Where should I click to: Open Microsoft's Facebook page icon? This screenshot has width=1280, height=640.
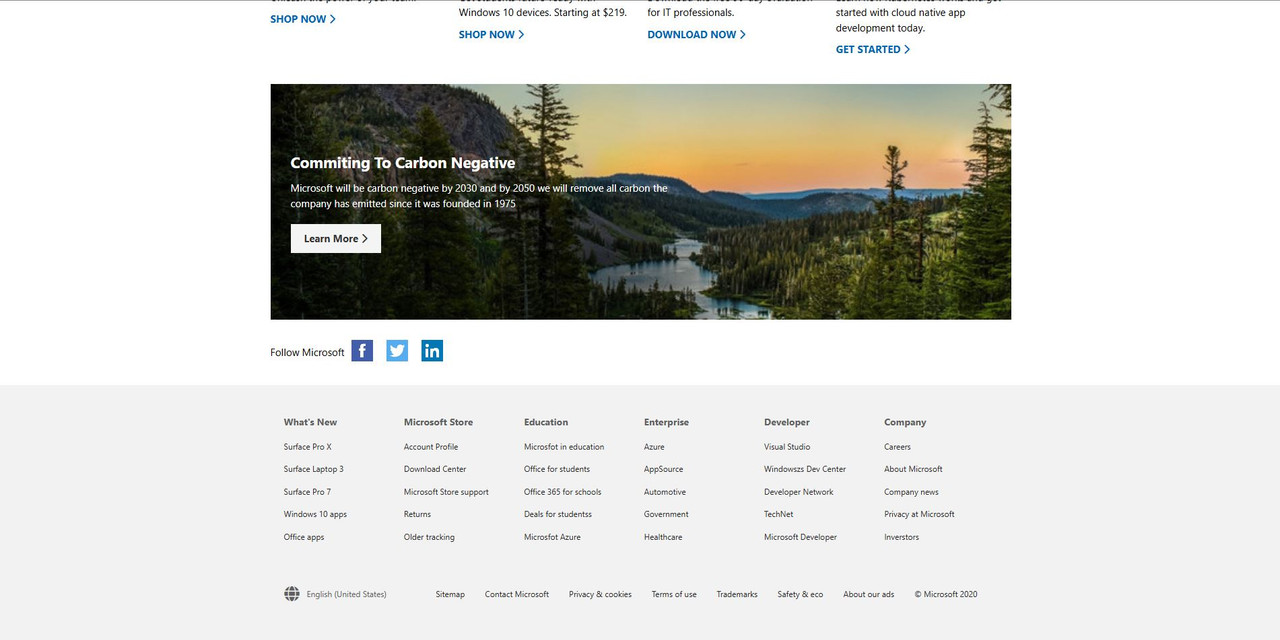click(362, 351)
